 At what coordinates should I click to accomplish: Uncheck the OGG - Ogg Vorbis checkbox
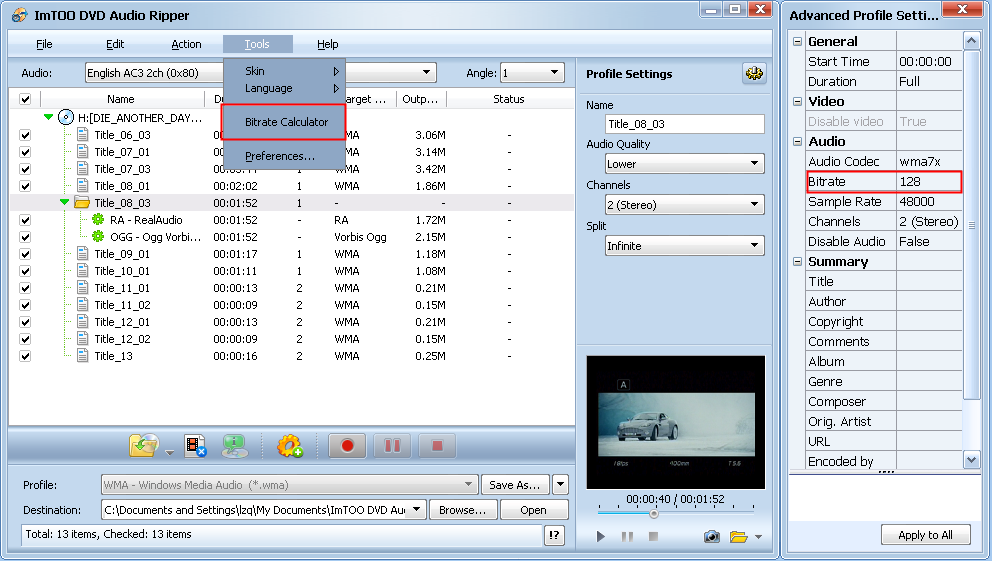point(25,237)
